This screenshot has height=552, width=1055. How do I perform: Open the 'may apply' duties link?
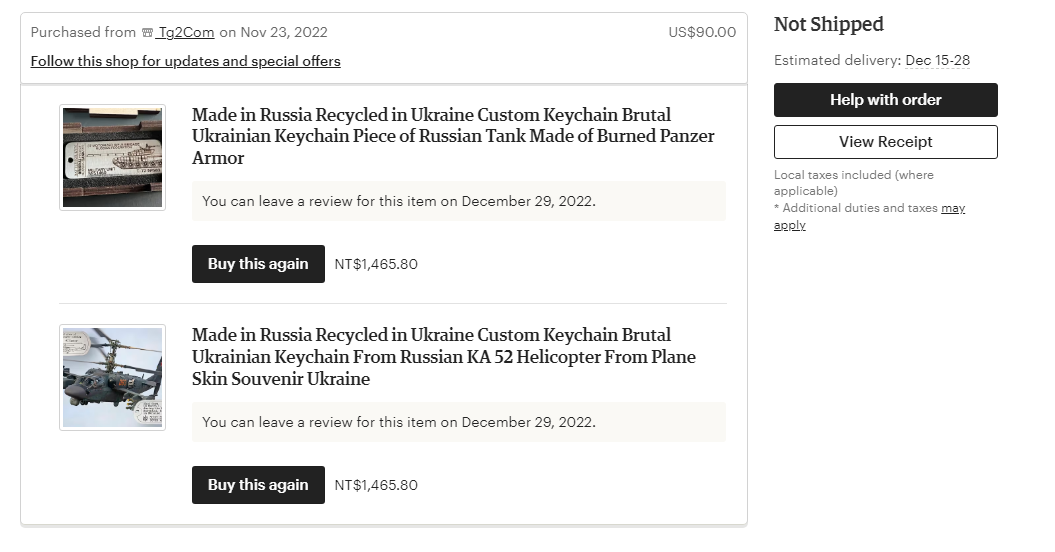tap(869, 217)
